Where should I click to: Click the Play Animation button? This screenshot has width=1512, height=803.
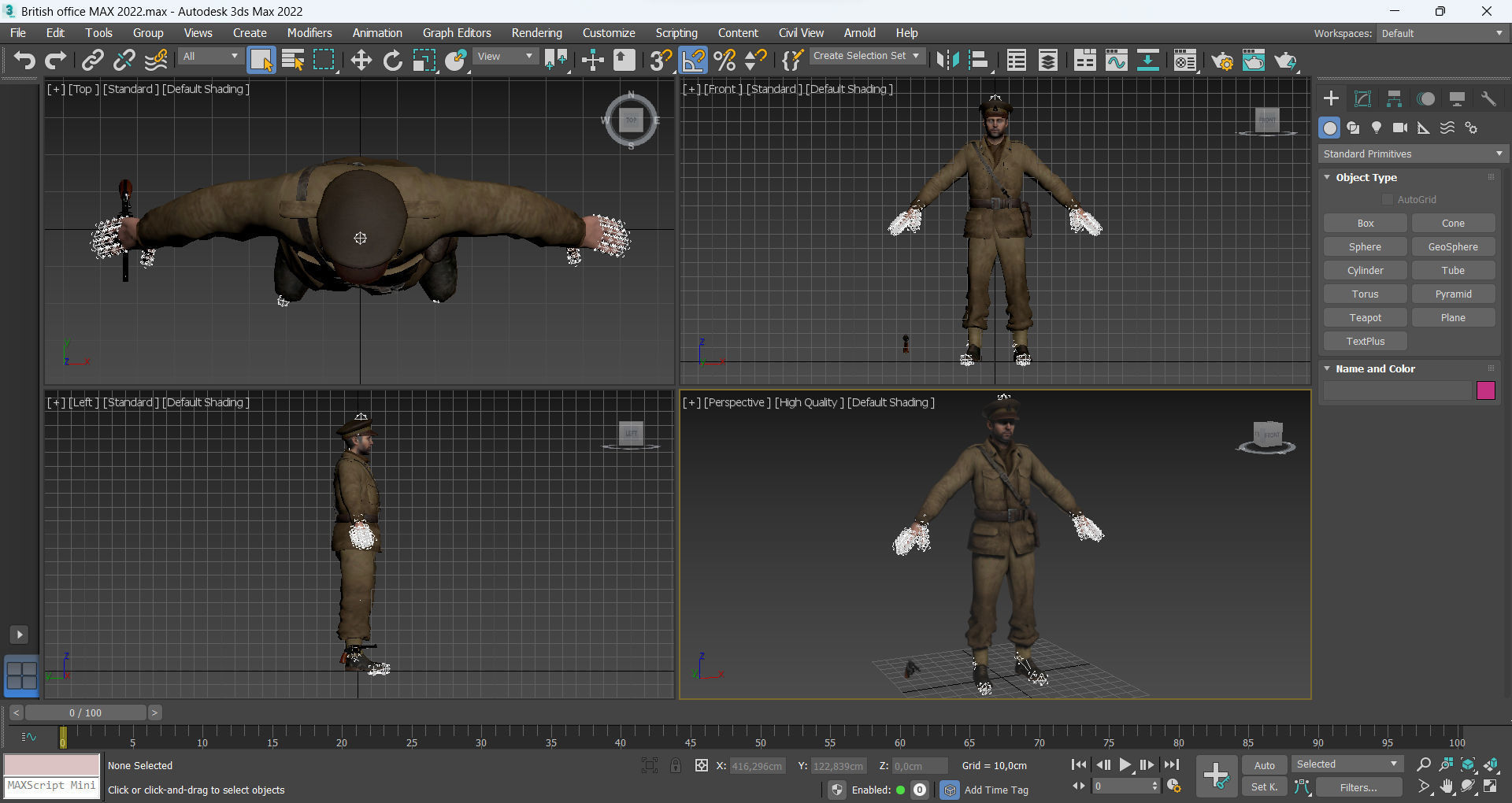(x=1125, y=764)
